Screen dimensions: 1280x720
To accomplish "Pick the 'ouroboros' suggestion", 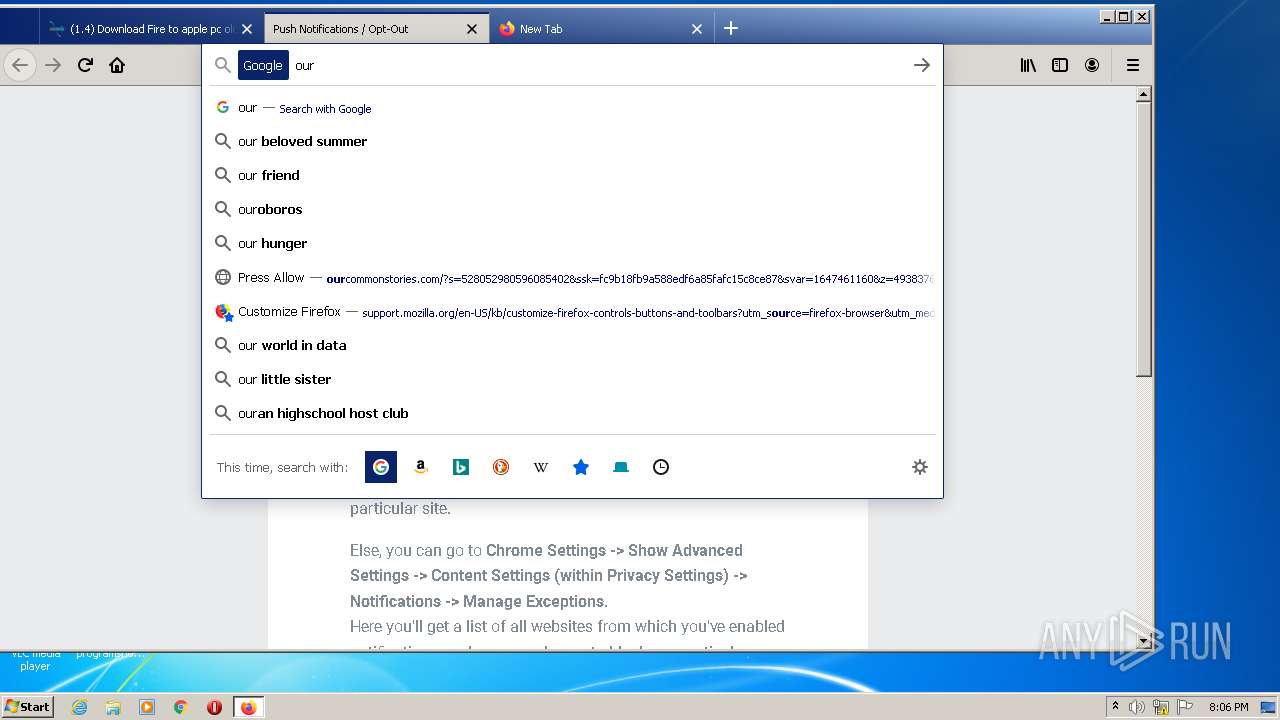I will (x=572, y=209).
